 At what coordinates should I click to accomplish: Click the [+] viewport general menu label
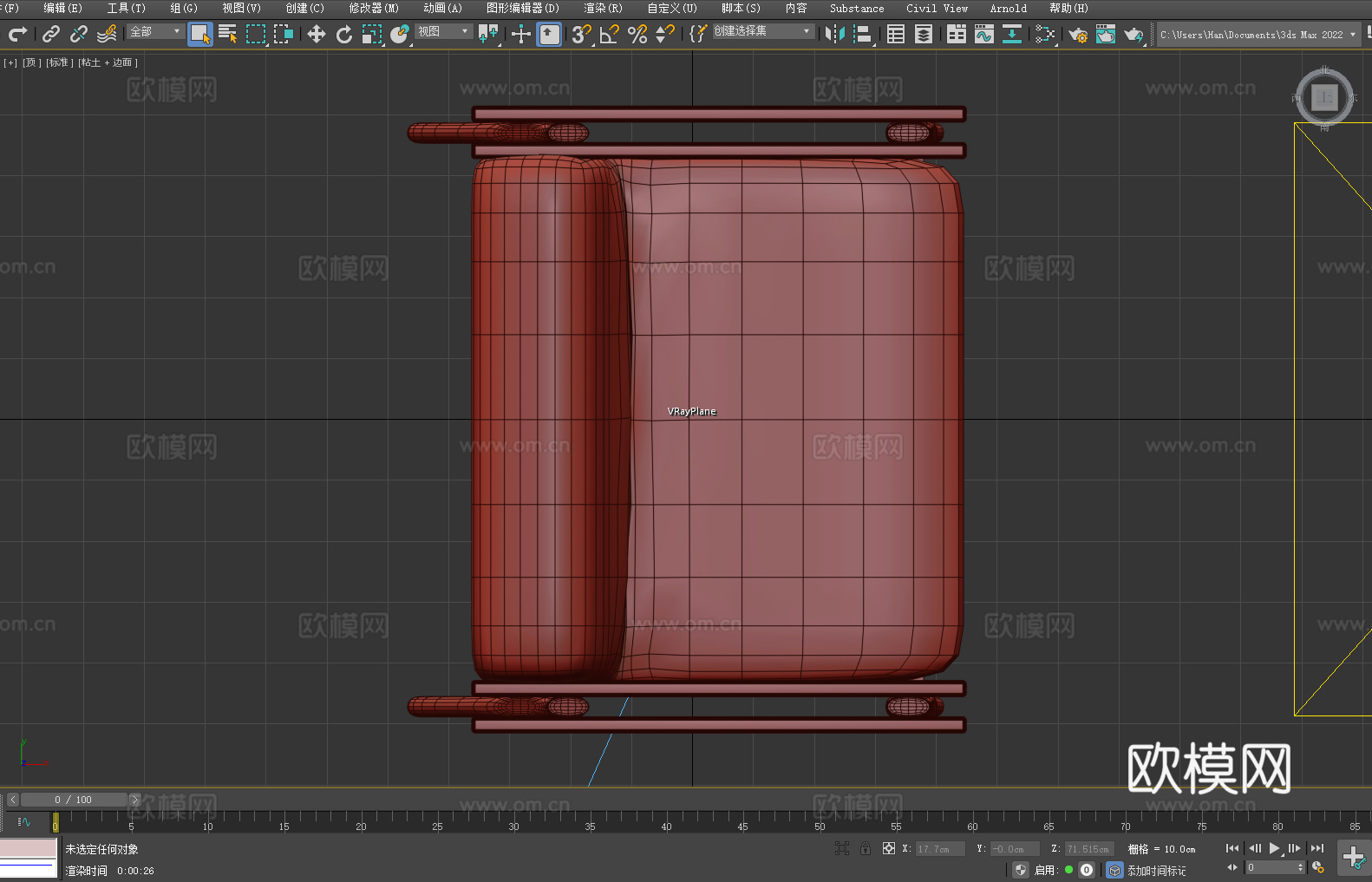10,62
